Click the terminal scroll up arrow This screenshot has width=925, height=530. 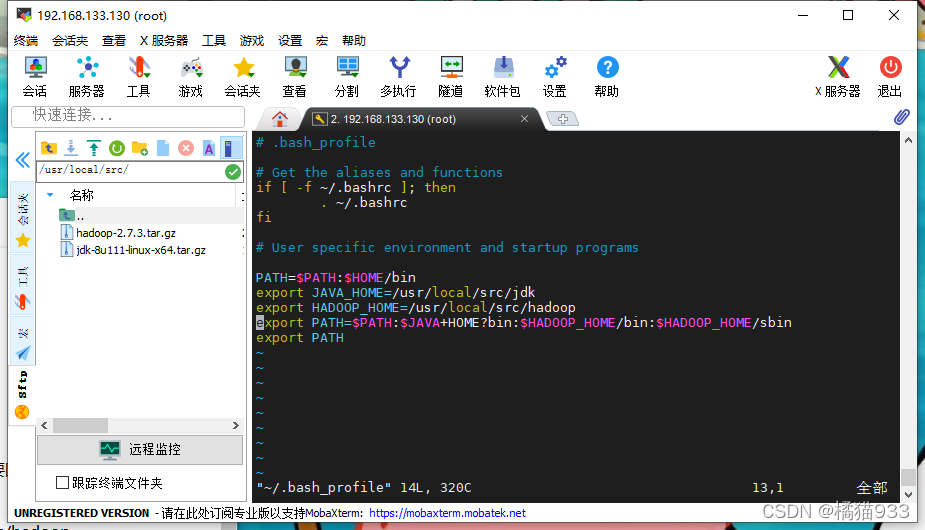tap(908, 140)
